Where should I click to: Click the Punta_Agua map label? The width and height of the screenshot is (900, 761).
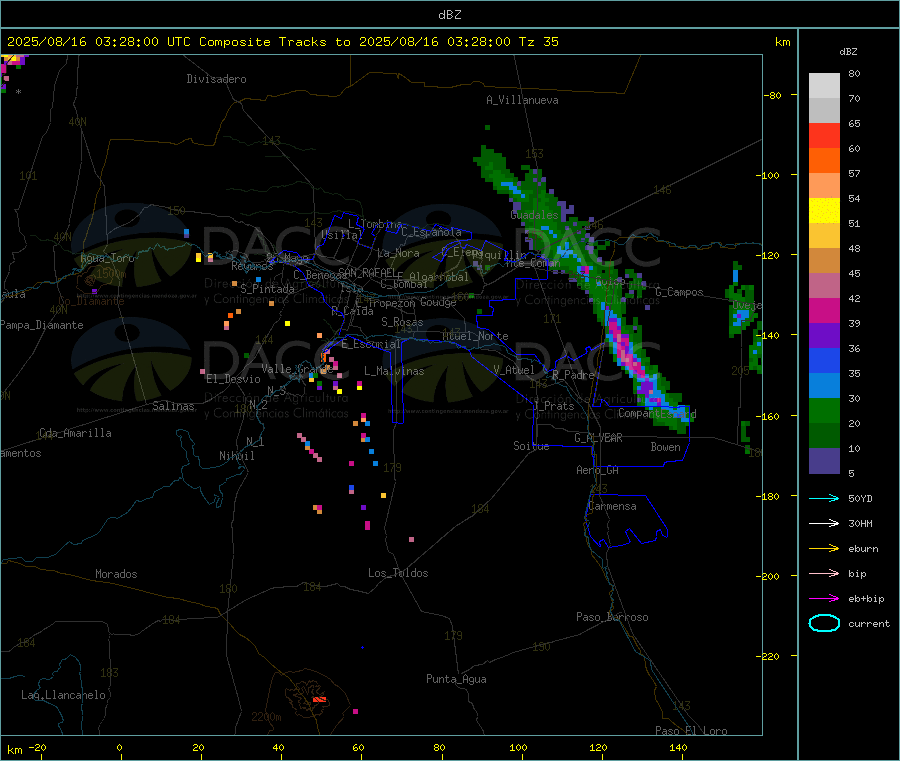456,680
